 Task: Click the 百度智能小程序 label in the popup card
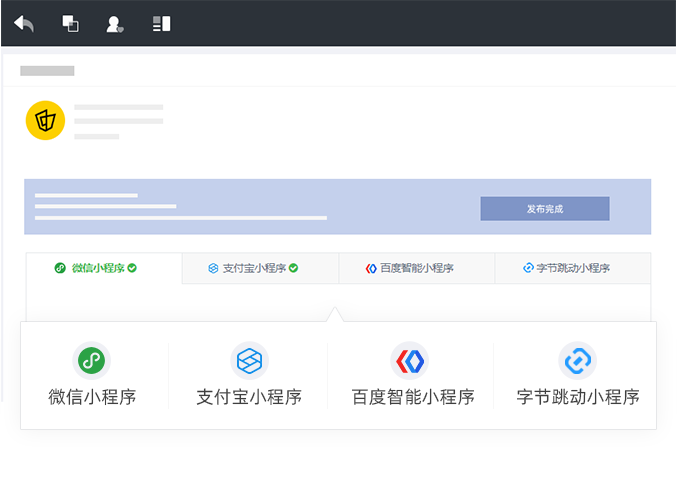[412, 397]
